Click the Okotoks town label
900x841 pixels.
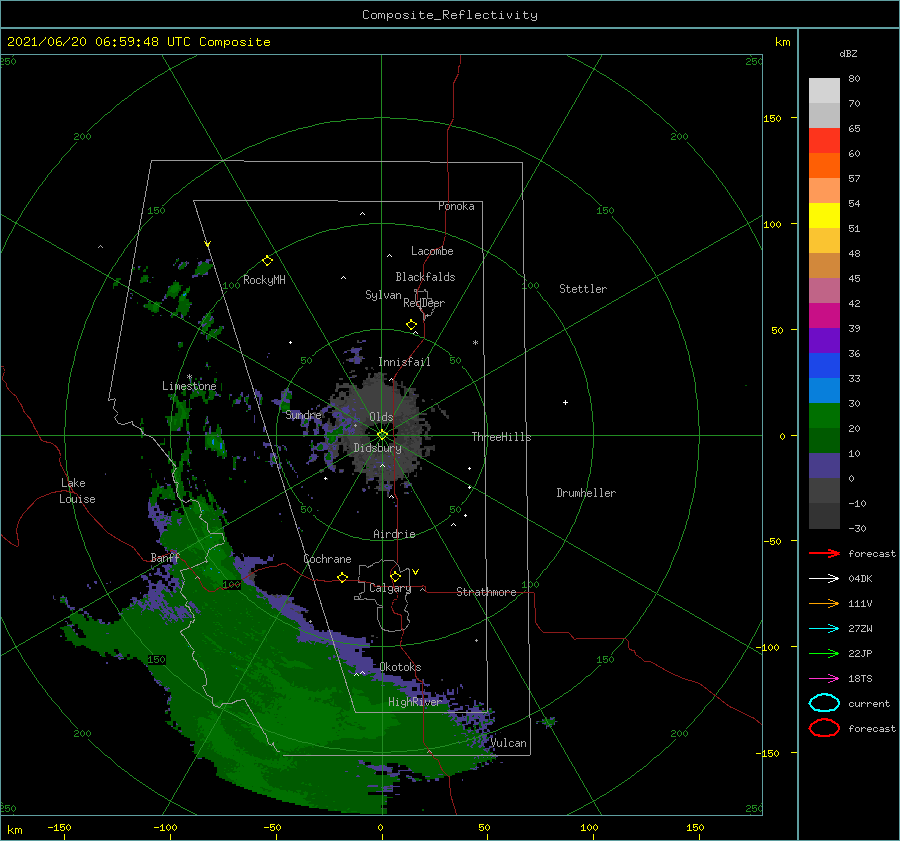[400, 667]
